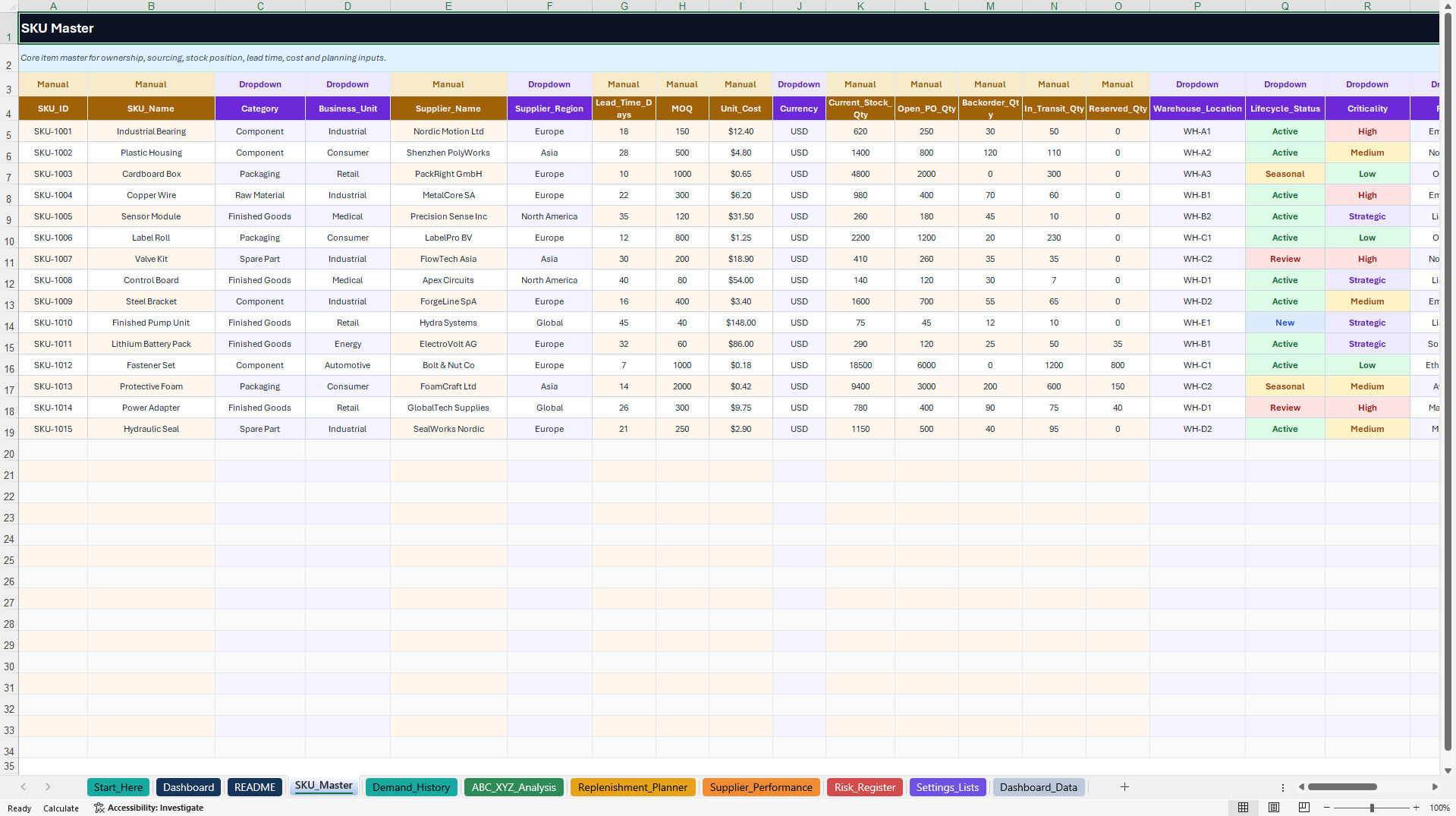
Task: Select cell 'GlobalTech Supplies'
Action: [448, 408]
